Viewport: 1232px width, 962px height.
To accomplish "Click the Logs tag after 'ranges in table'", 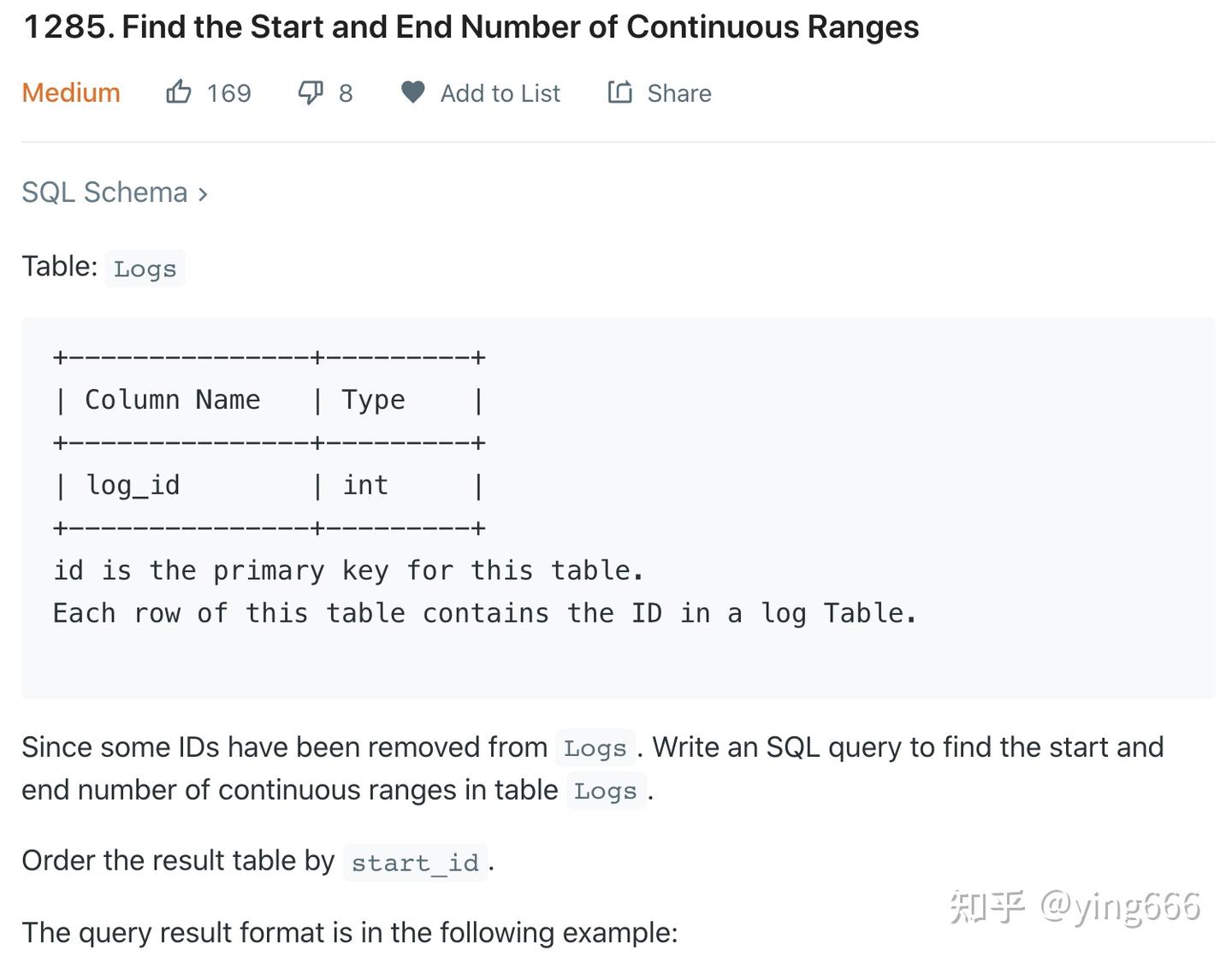I will click(605, 792).
